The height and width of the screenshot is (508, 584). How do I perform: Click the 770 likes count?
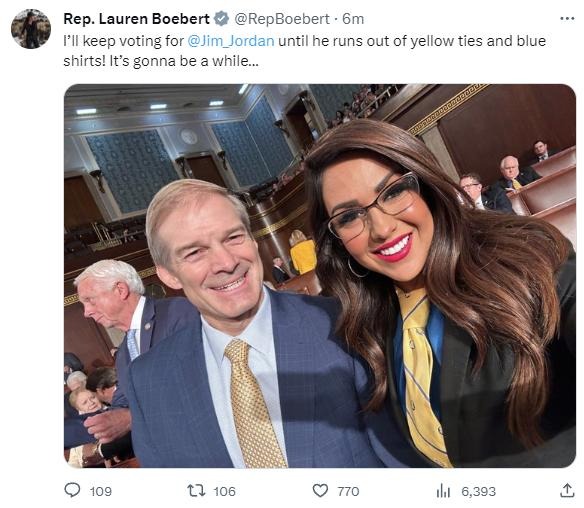348,491
